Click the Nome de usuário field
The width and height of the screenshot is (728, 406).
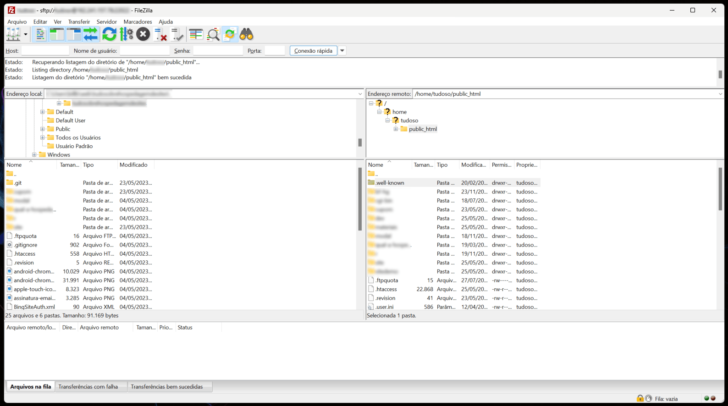(144, 51)
